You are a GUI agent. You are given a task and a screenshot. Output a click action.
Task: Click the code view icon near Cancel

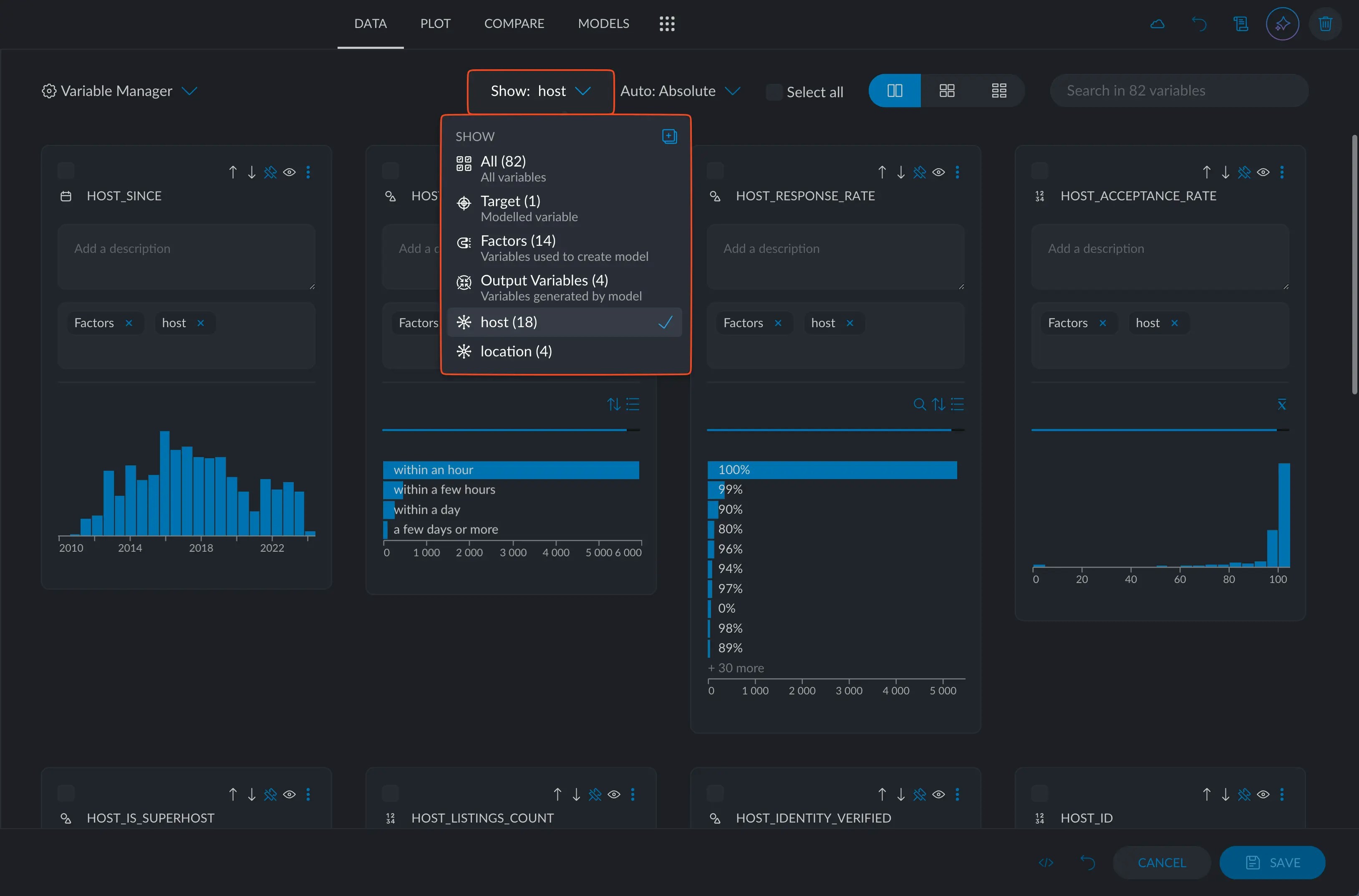pos(1045,862)
